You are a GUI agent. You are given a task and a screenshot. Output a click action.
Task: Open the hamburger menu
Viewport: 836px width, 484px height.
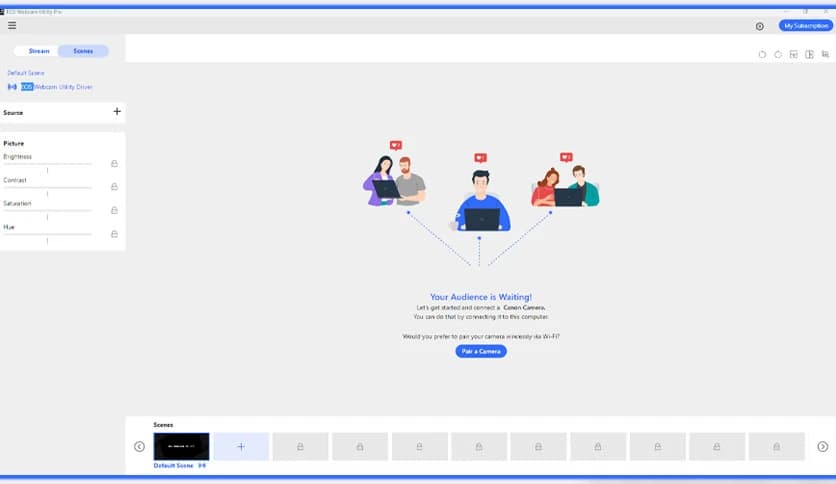coord(12,26)
